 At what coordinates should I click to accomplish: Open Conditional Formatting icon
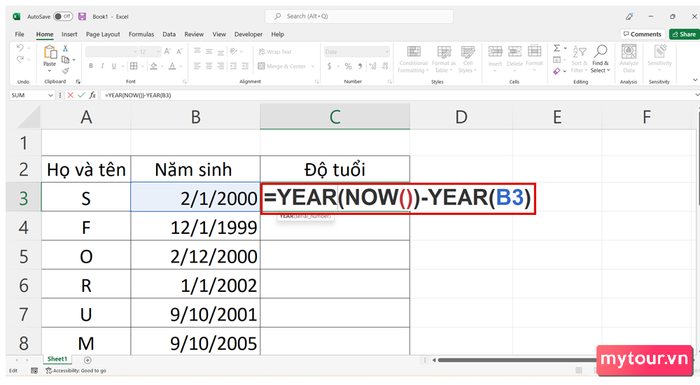(413, 52)
